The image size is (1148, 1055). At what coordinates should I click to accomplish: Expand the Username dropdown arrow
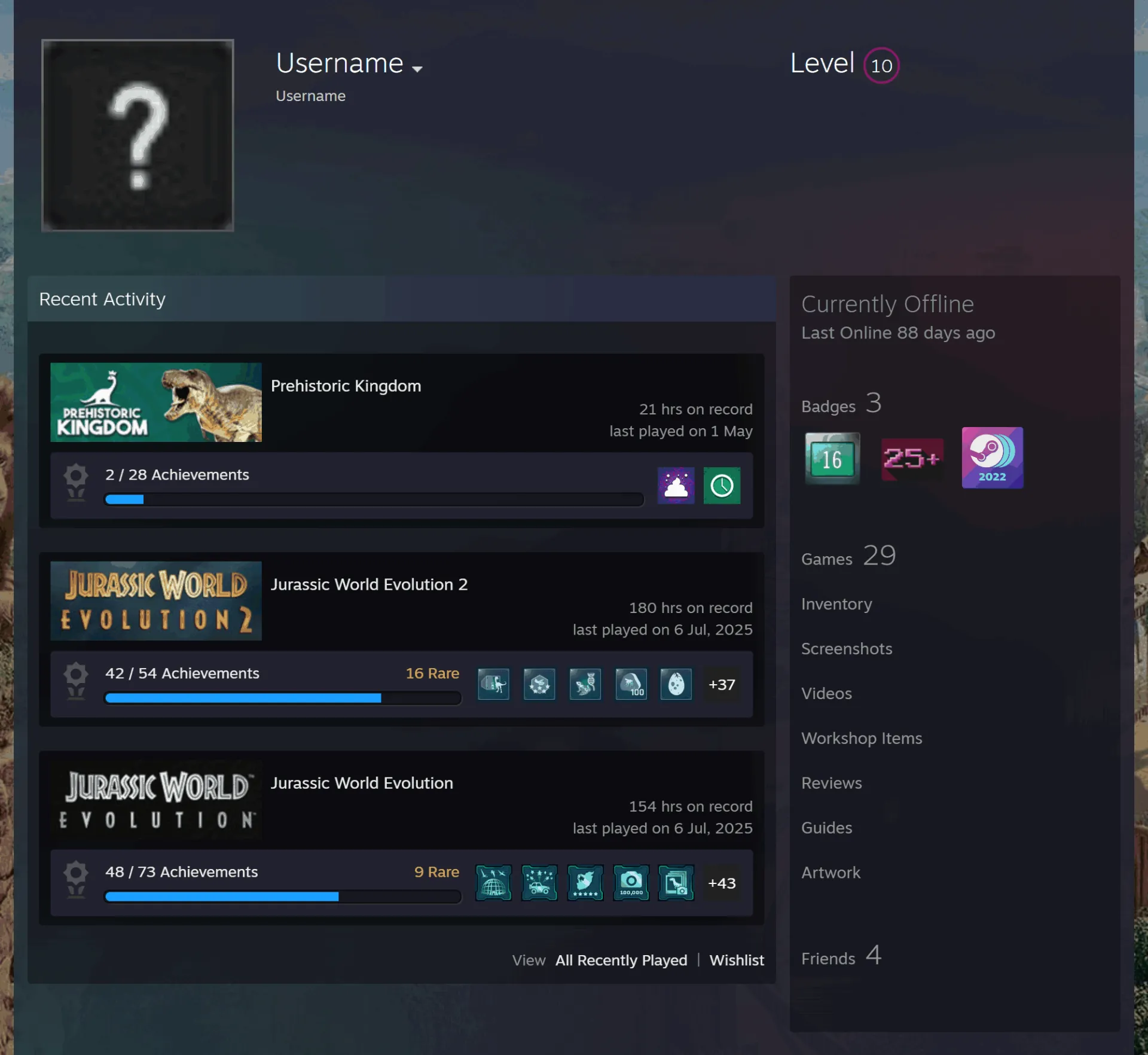point(417,69)
